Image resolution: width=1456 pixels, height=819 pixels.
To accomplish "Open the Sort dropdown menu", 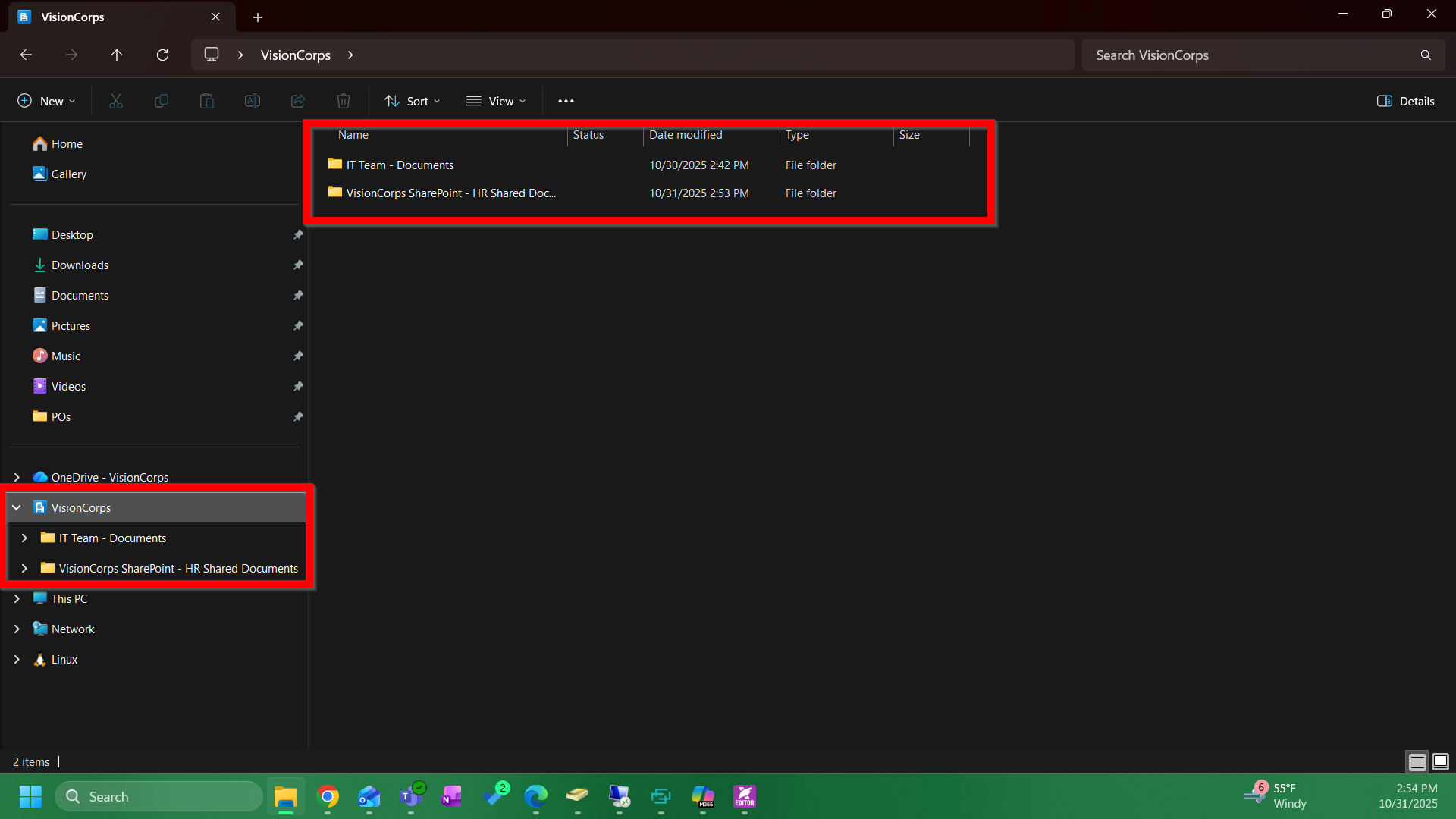I will coord(412,100).
